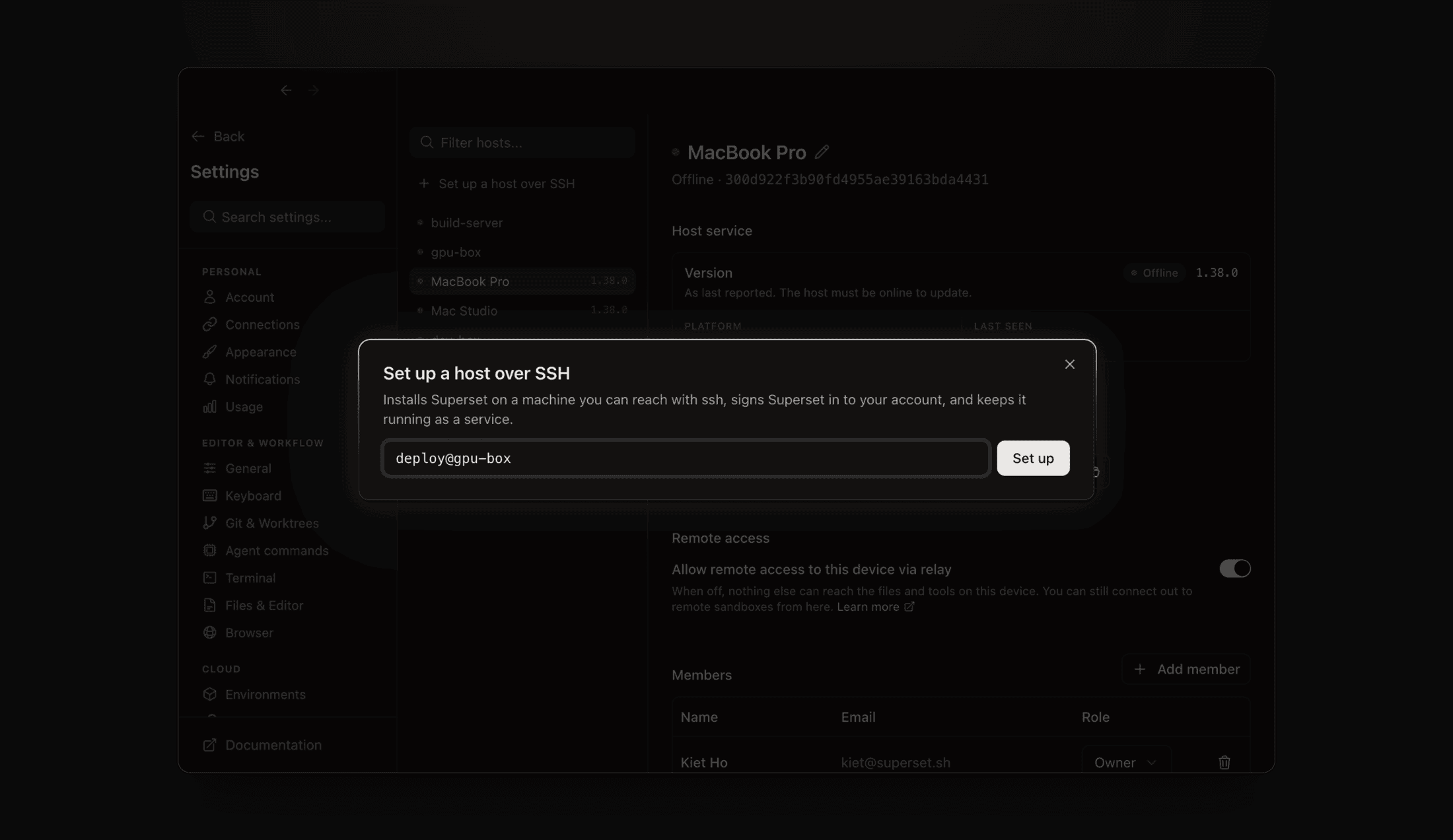Open Notifications settings

pos(262,380)
